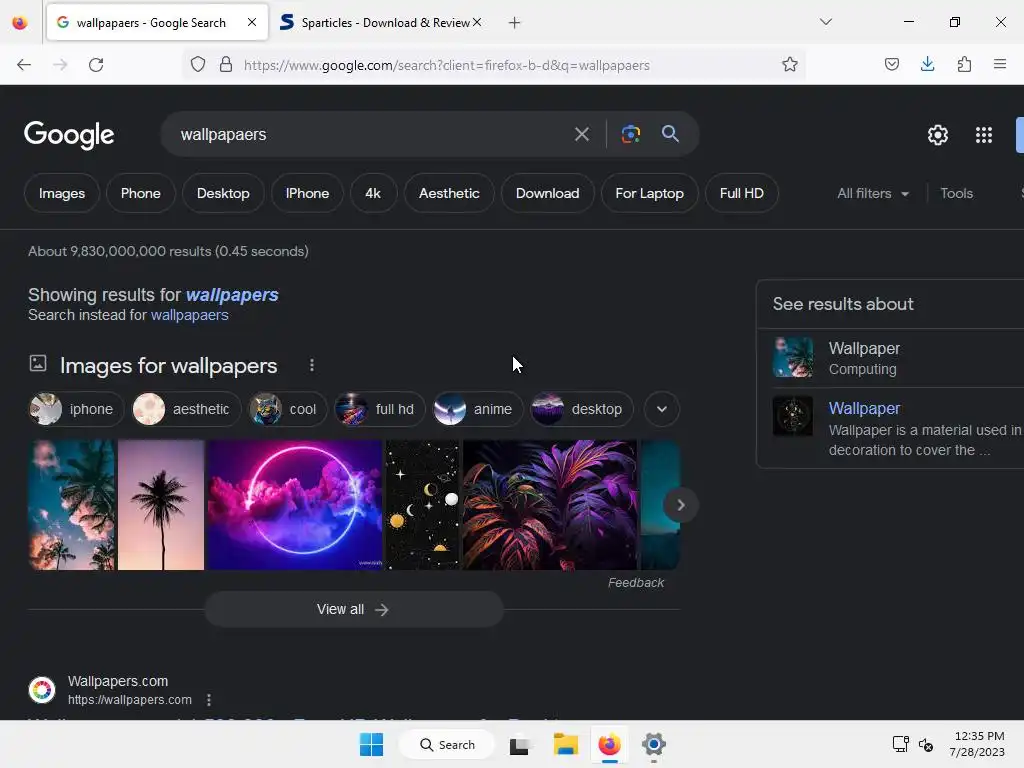Select the Phone filter chip
This screenshot has width=1024, height=768.
pyautogui.click(x=140, y=193)
